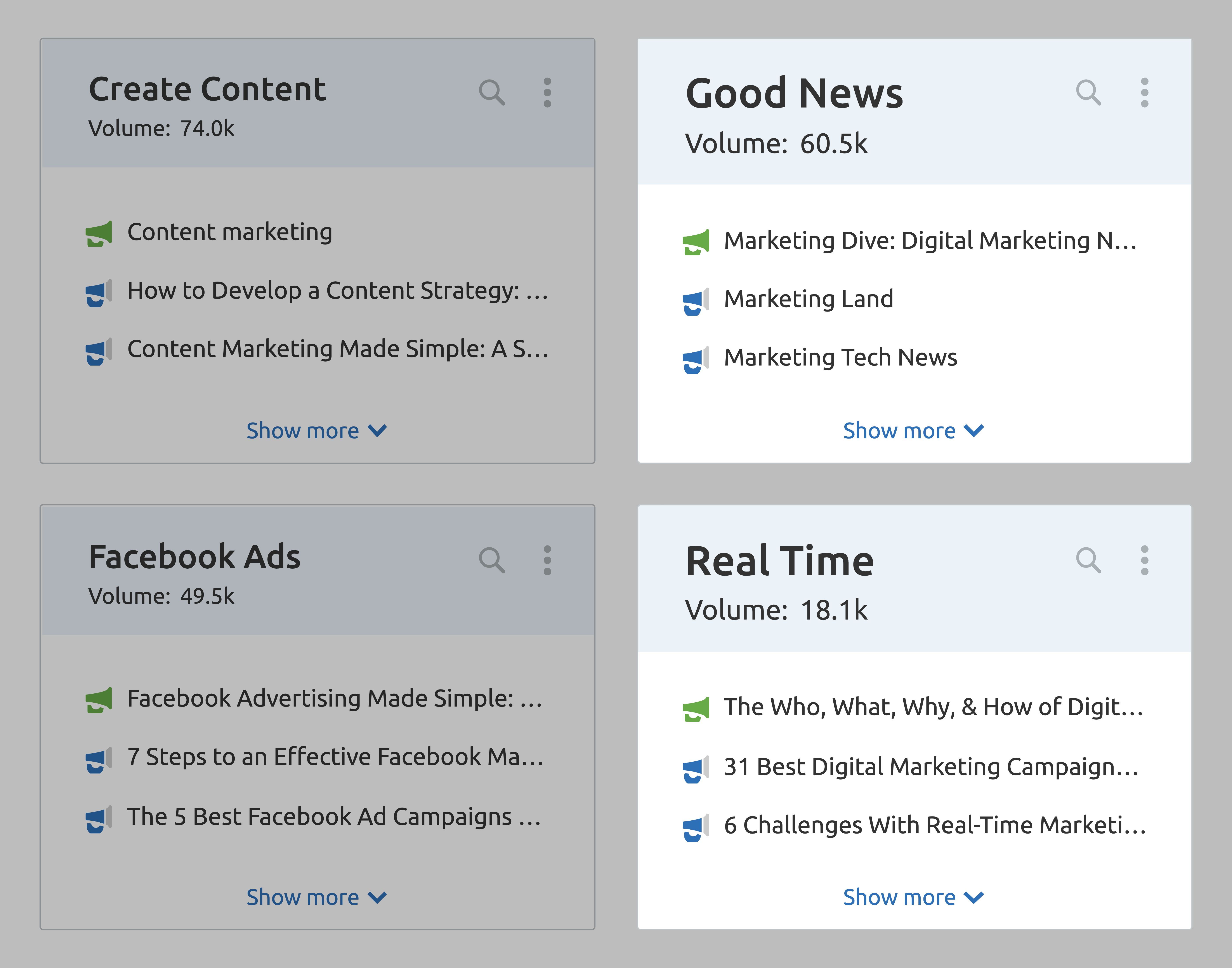Expand Show more in Create Content card
The width and height of the screenshot is (1232, 968).
point(317,431)
